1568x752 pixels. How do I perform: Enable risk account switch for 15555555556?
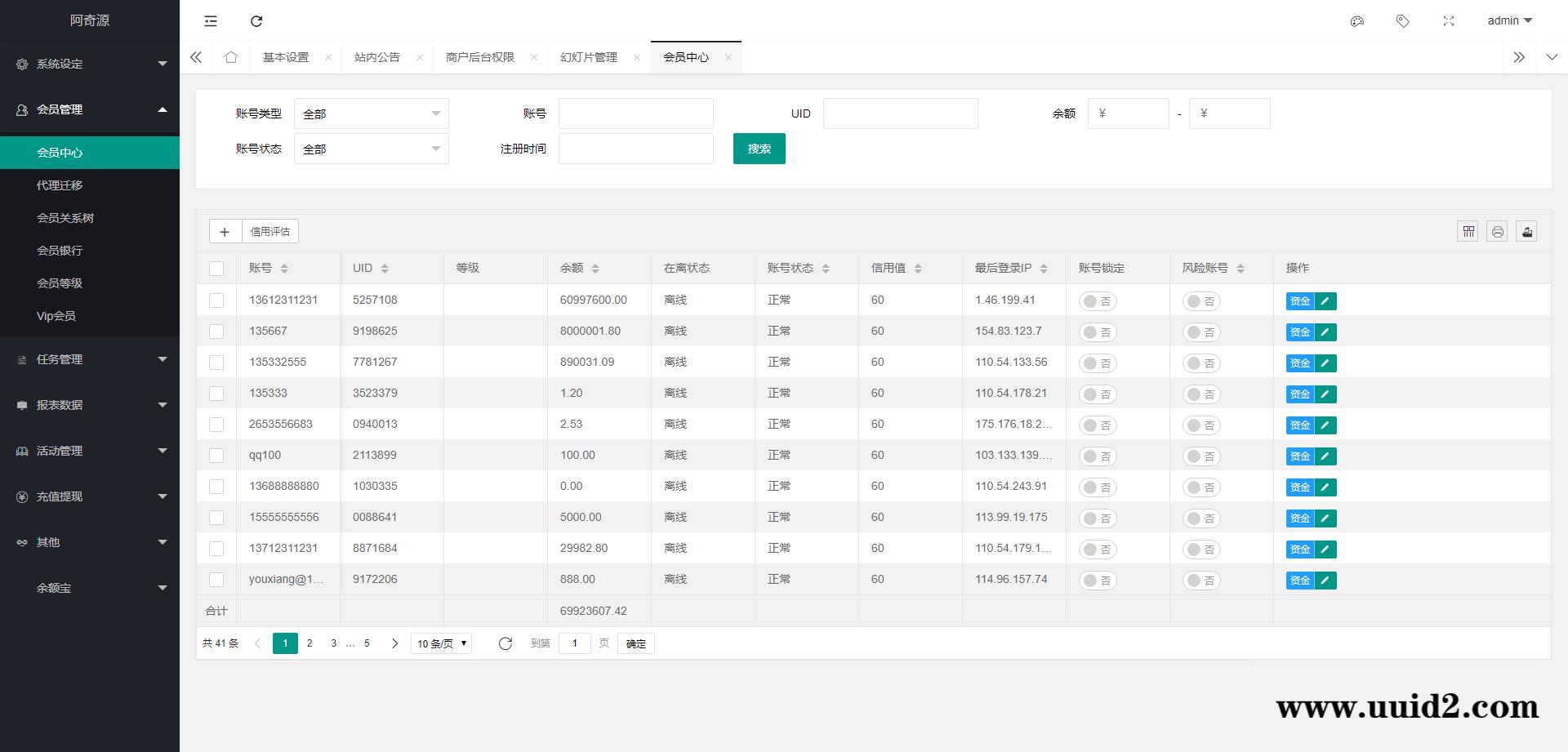click(1201, 518)
